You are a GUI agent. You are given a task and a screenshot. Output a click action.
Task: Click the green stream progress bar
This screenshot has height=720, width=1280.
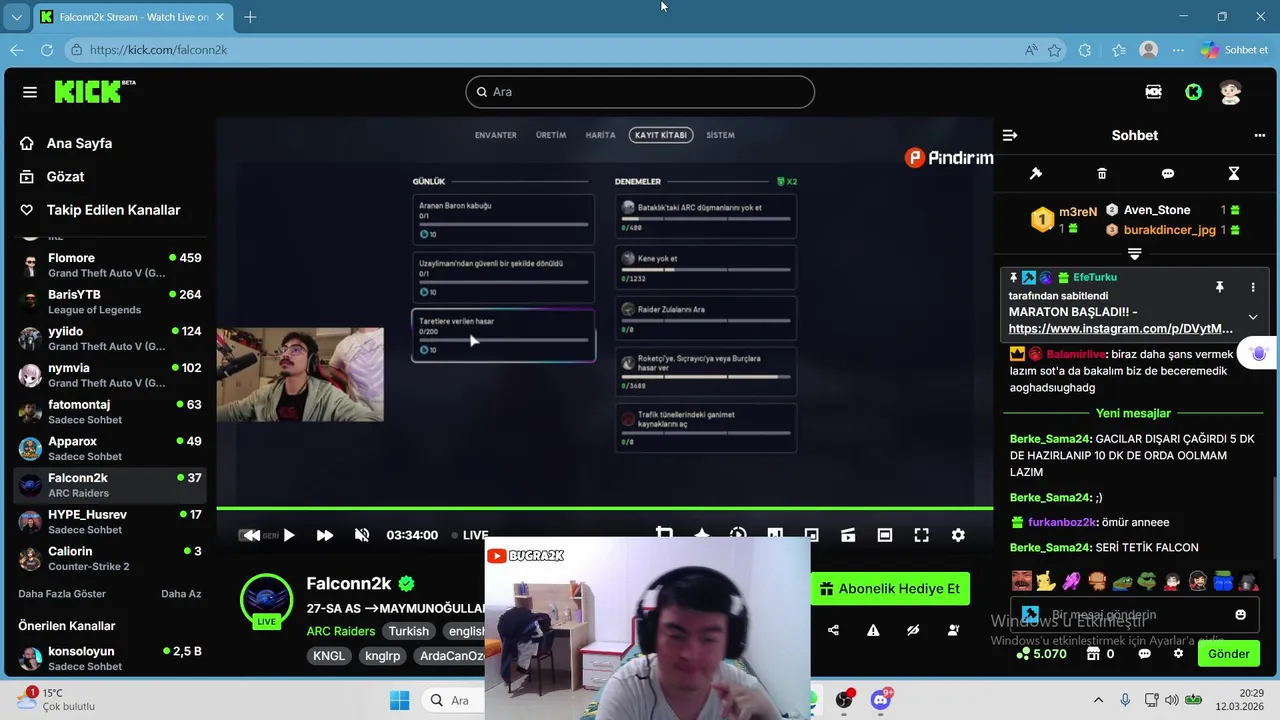coord(605,508)
